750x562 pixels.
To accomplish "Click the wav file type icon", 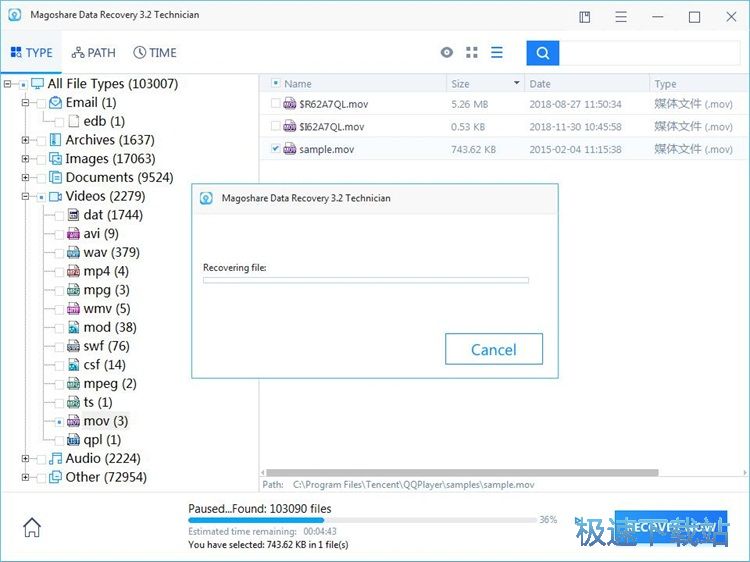I will click(73, 252).
